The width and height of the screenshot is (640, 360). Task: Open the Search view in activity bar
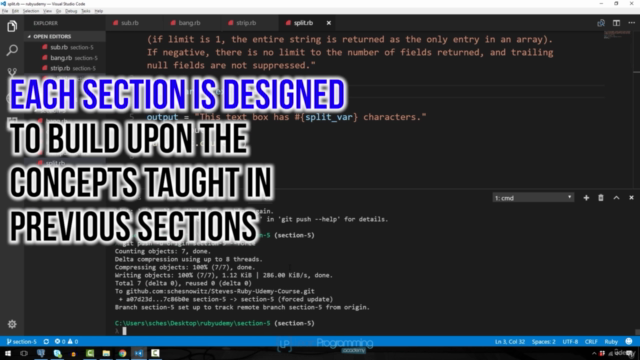pyautogui.click(x=12, y=50)
